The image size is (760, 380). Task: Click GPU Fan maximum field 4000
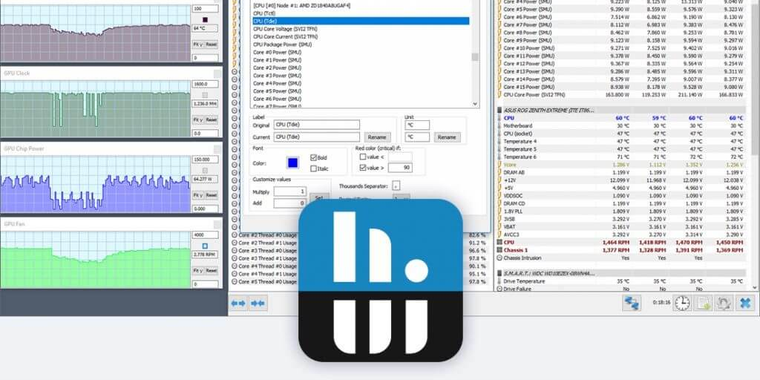(x=205, y=235)
